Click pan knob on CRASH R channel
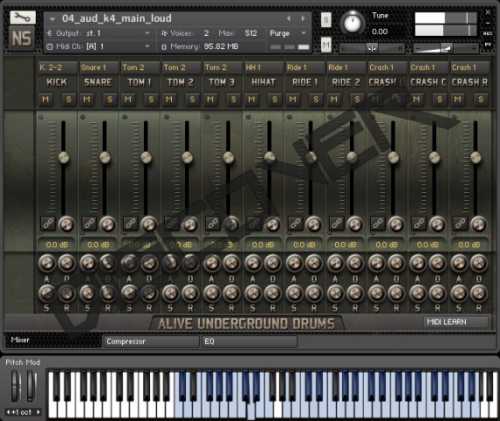Screen dimensions: 500x421 478,224
